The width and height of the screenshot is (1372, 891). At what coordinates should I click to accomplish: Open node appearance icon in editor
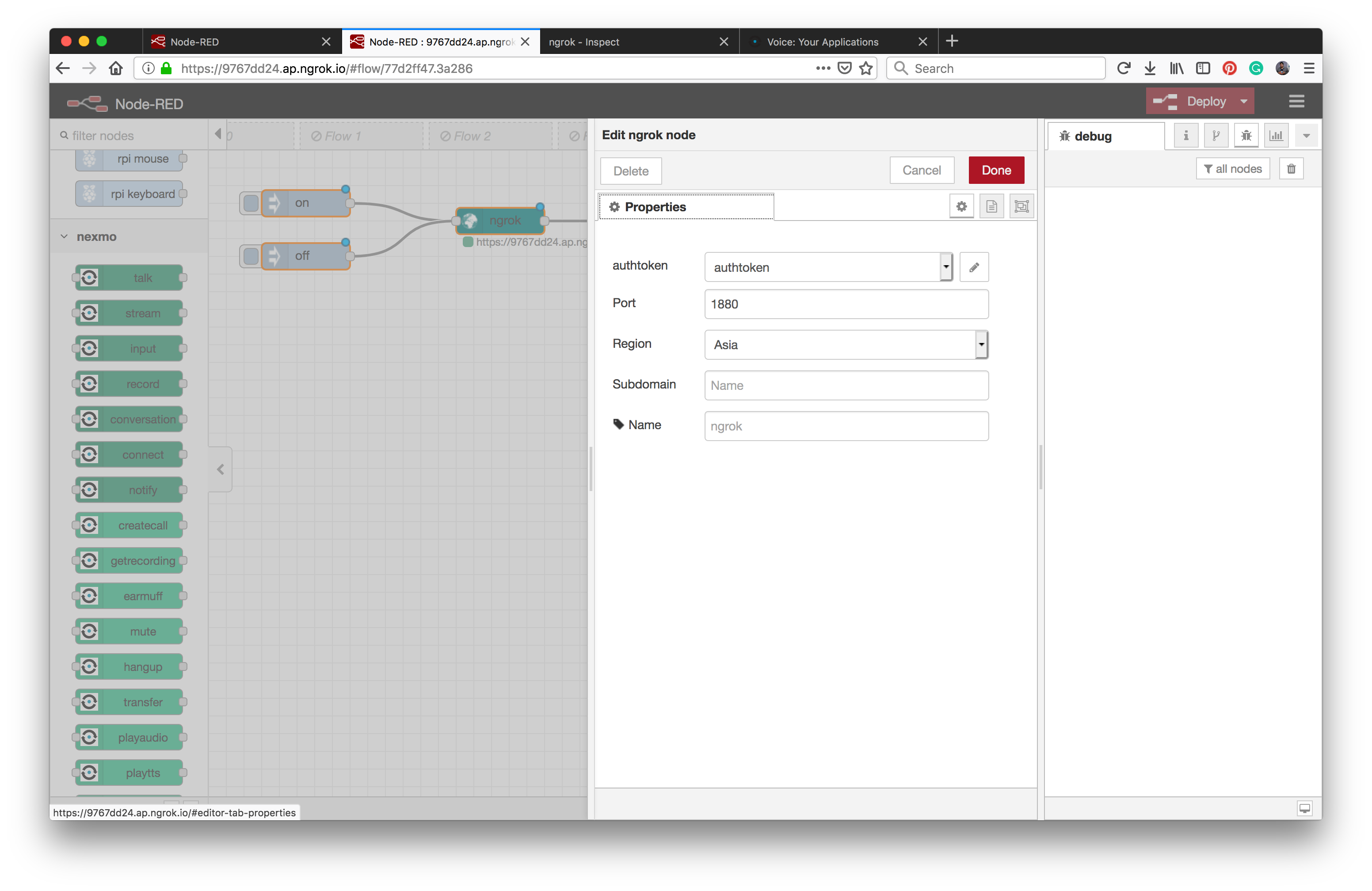1021,206
